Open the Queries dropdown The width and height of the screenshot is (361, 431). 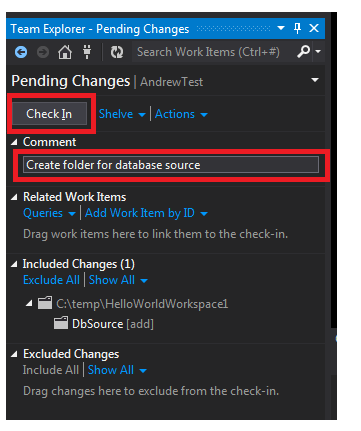[x=49, y=213]
